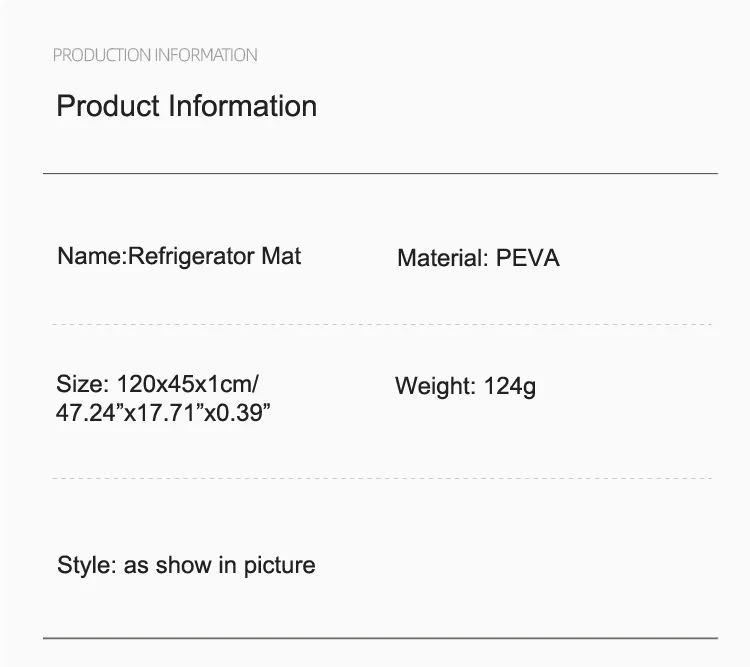Image resolution: width=750 pixels, height=667 pixels.
Task: Click the phrase "as show in picture"
Action: 220,565
